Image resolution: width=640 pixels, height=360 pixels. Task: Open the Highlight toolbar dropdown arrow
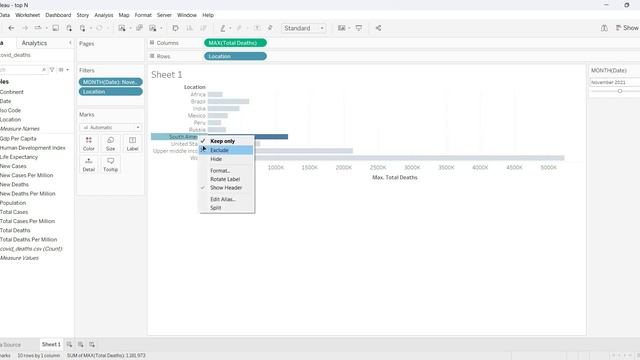(x=230, y=28)
